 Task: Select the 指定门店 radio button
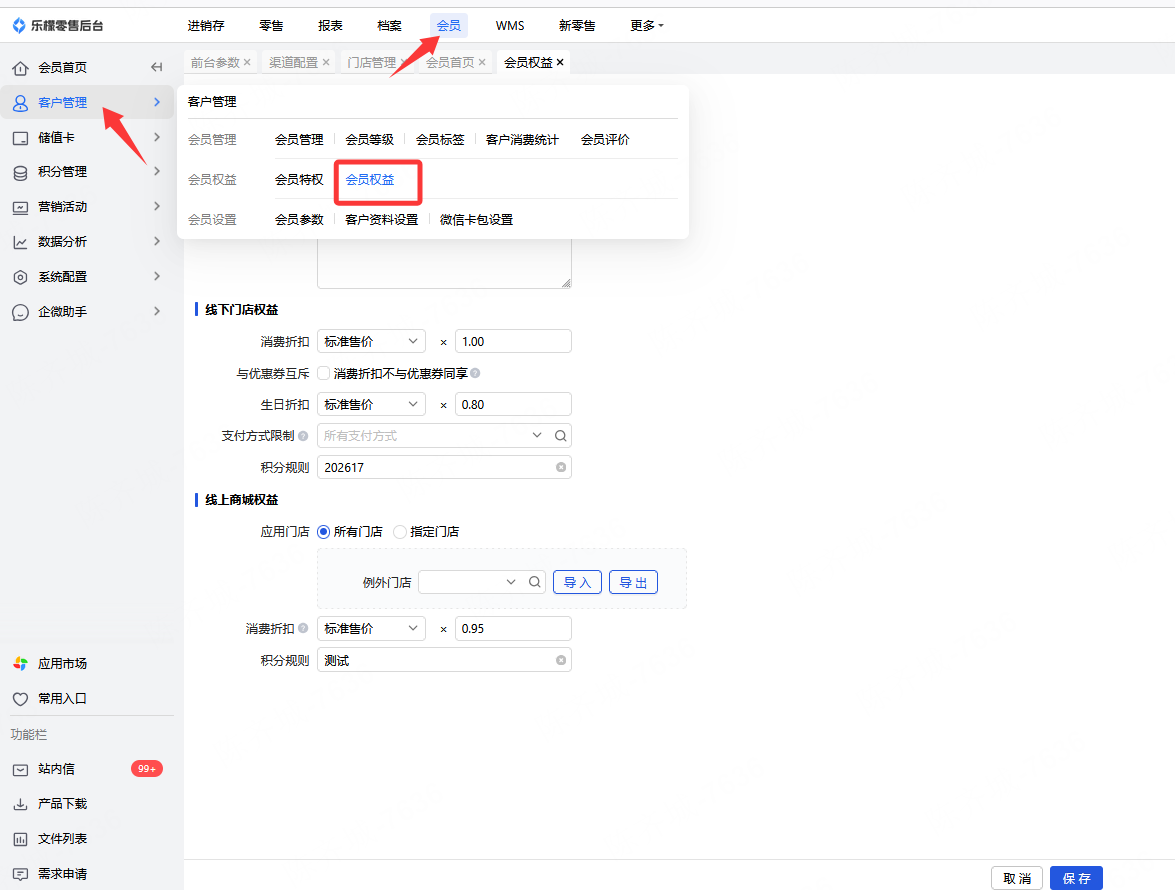pyautogui.click(x=400, y=532)
